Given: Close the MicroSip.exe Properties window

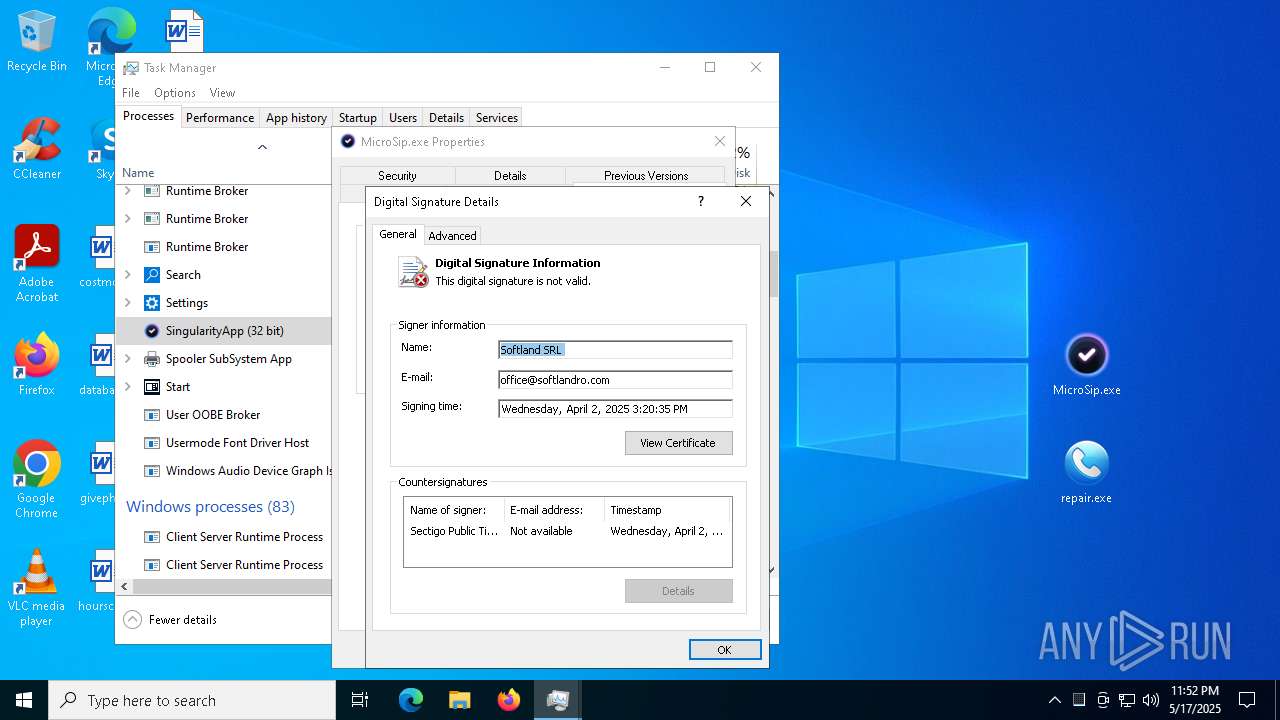Looking at the screenshot, I should [720, 142].
